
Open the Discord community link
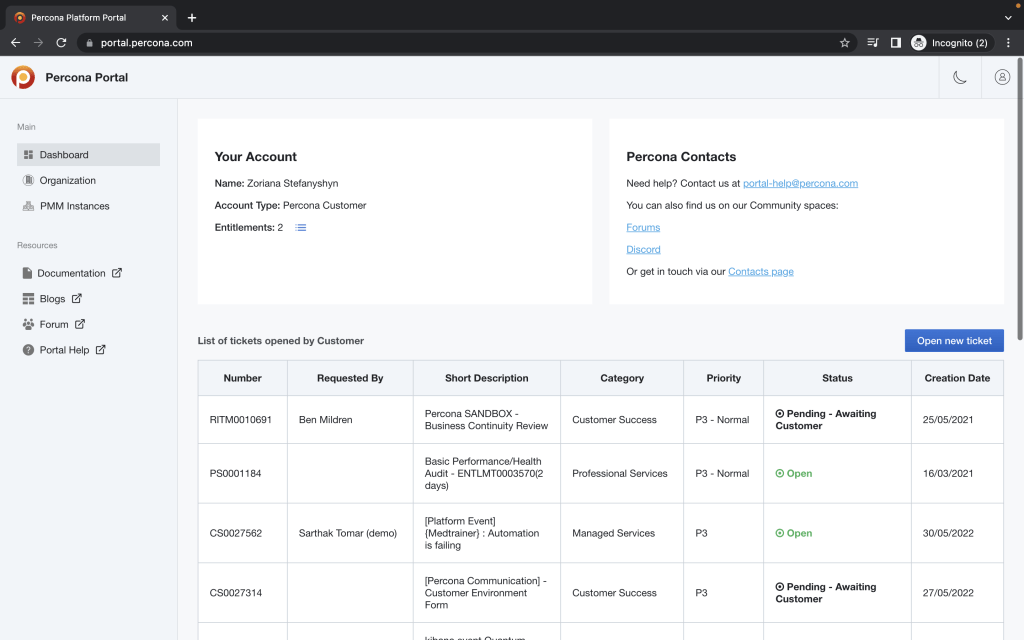coord(643,249)
